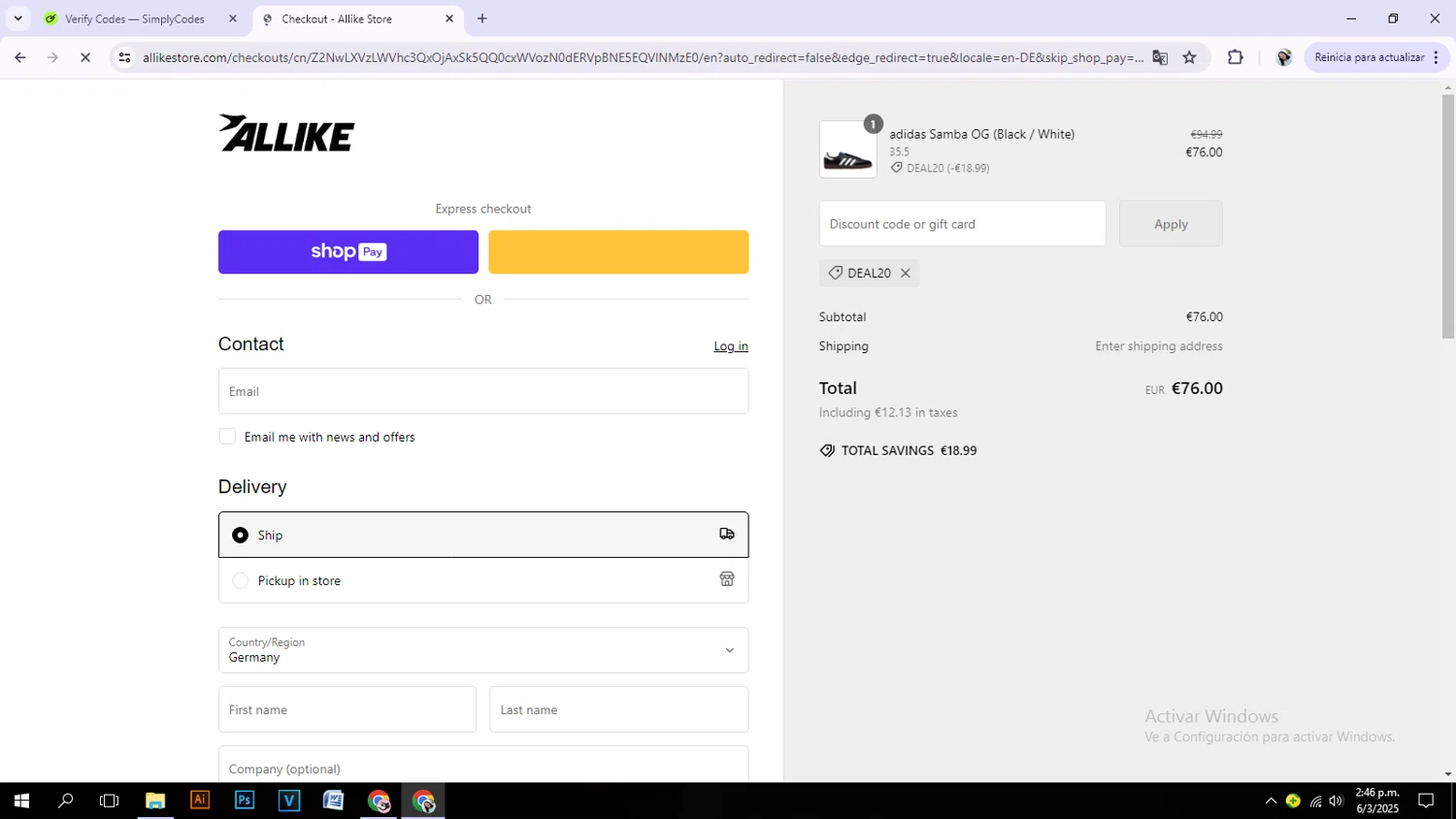Click the green tray icon in system tray

[1293, 801]
